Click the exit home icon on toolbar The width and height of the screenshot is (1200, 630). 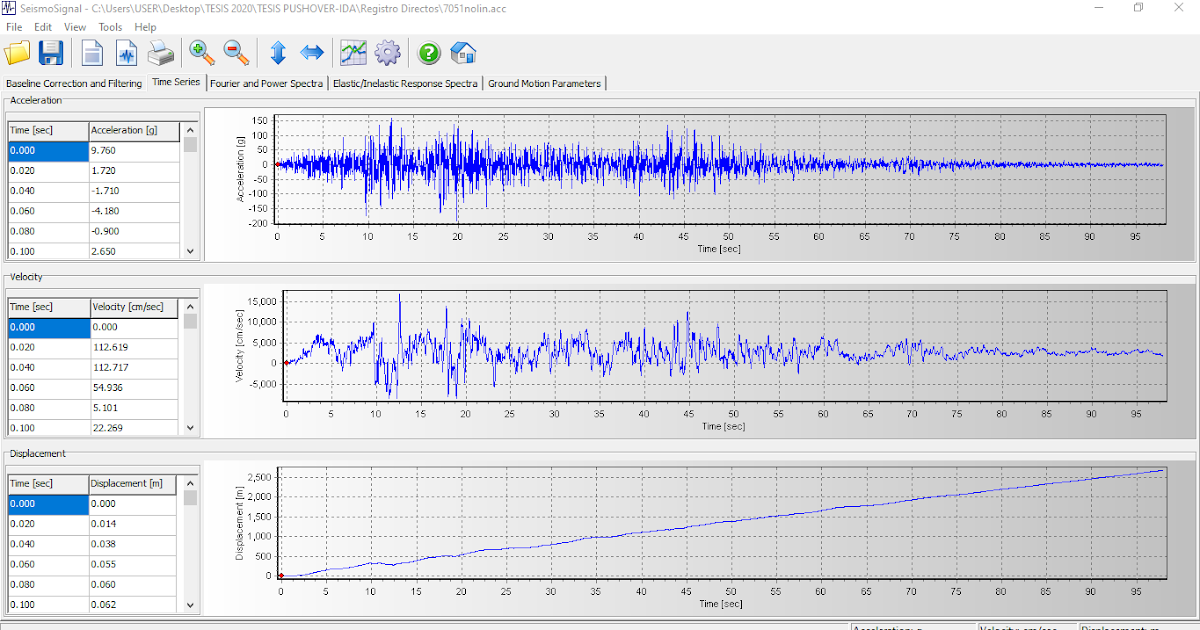click(x=461, y=52)
